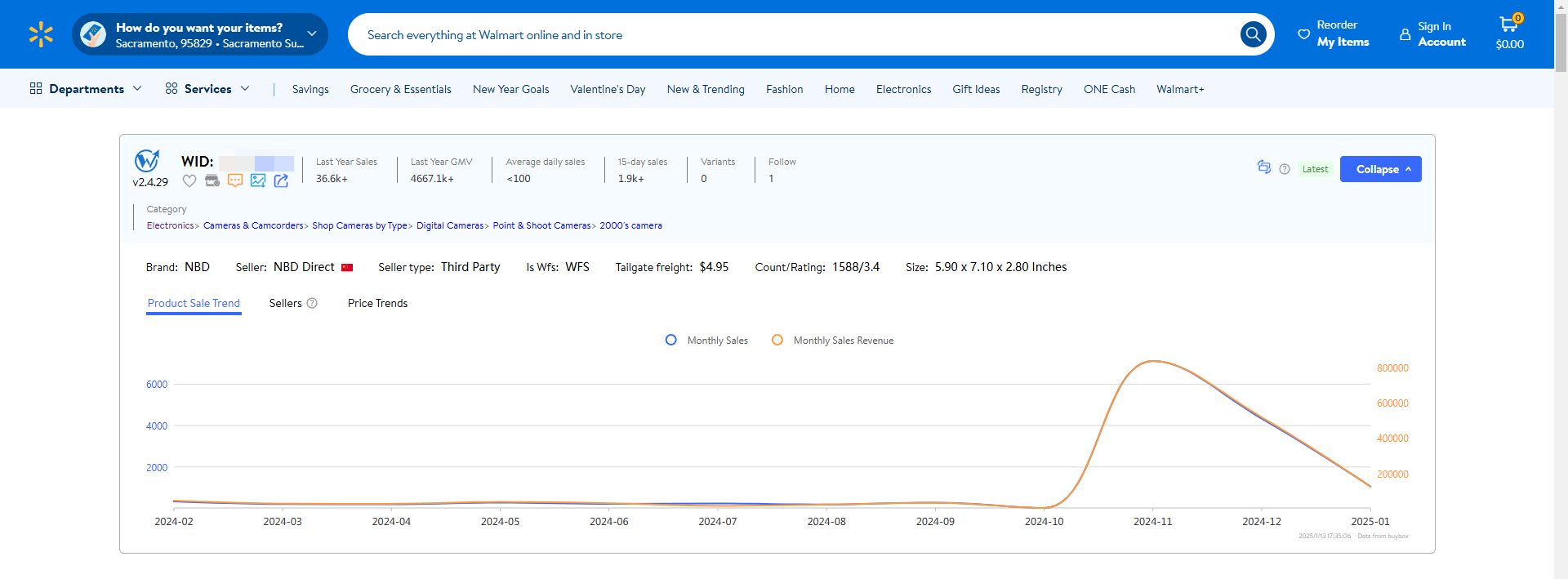Open Savings in the nav bar

pos(310,89)
